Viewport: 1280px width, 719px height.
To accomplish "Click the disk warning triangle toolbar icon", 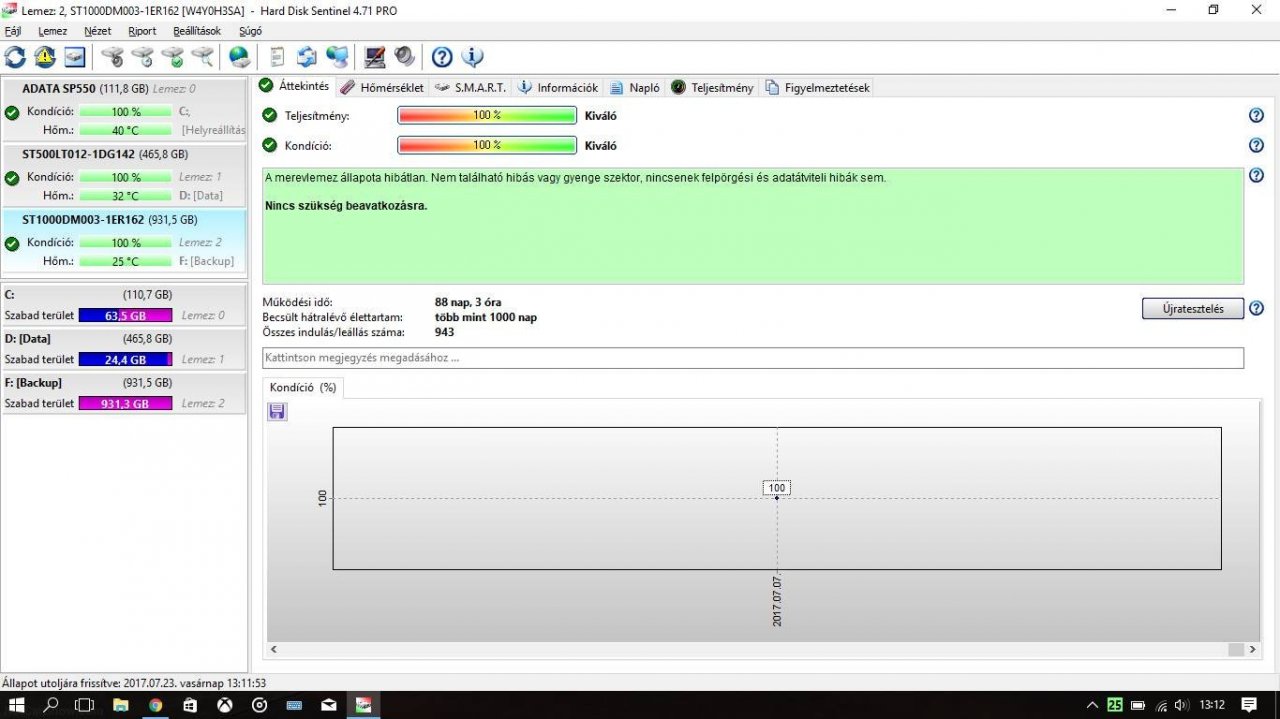I will (45, 57).
